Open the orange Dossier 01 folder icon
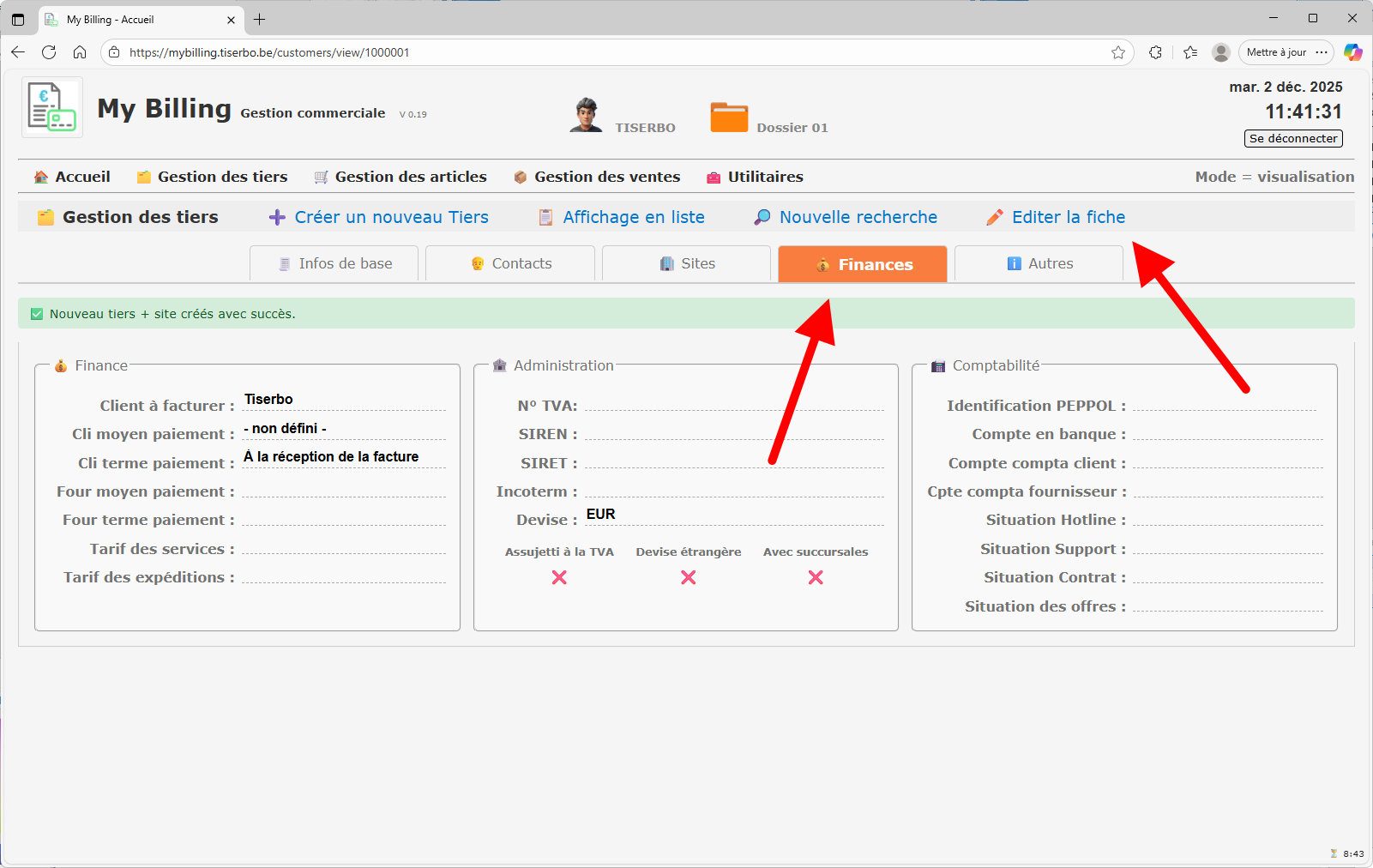The width and height of the screenshot is (1373, 868). click(x=729, y=118)
